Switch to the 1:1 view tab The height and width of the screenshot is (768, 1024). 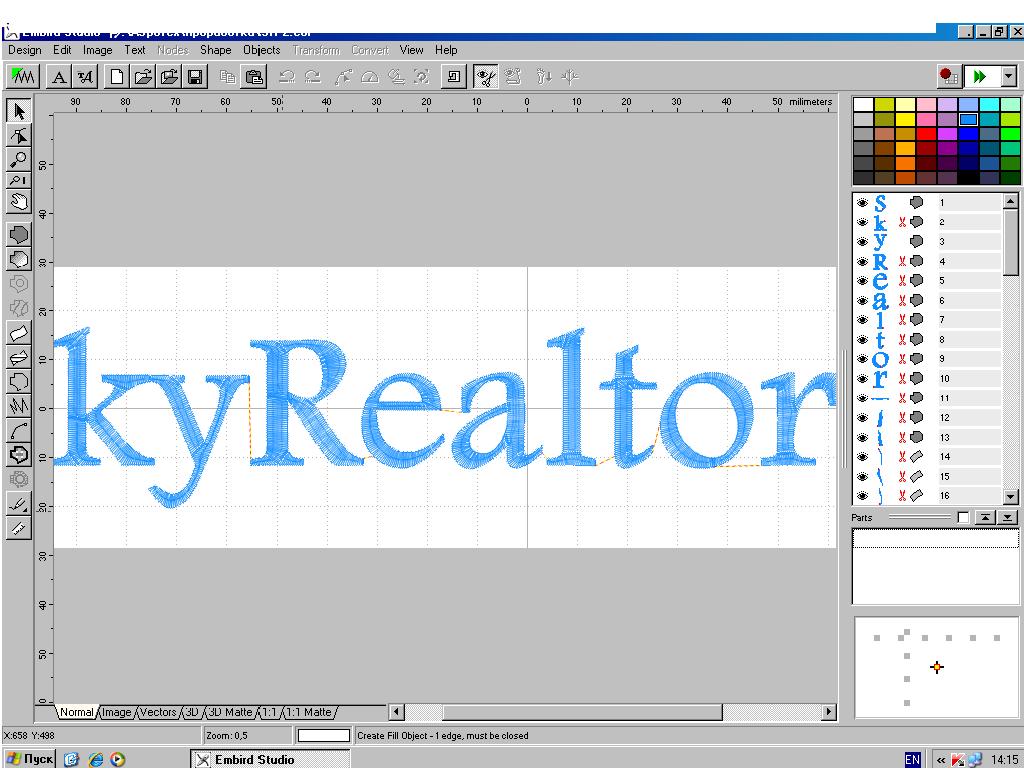269,712
